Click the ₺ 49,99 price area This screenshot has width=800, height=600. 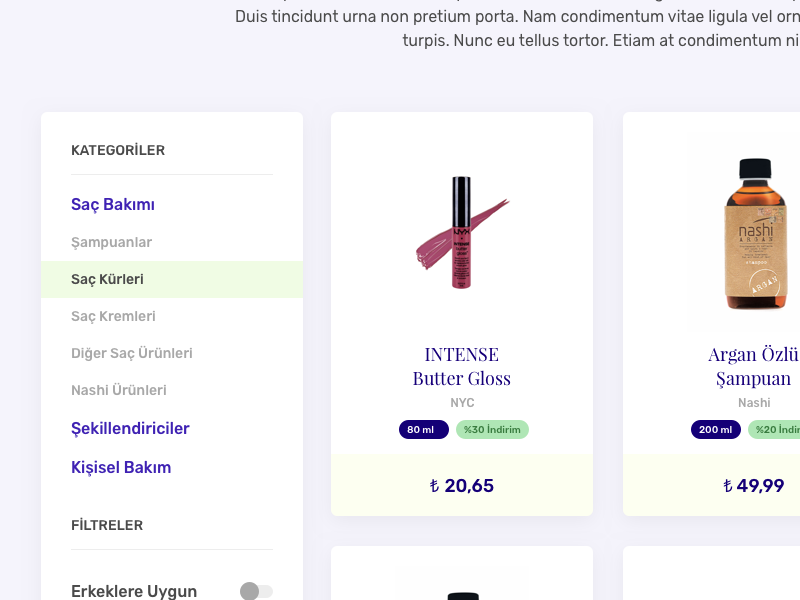point(754,486)
